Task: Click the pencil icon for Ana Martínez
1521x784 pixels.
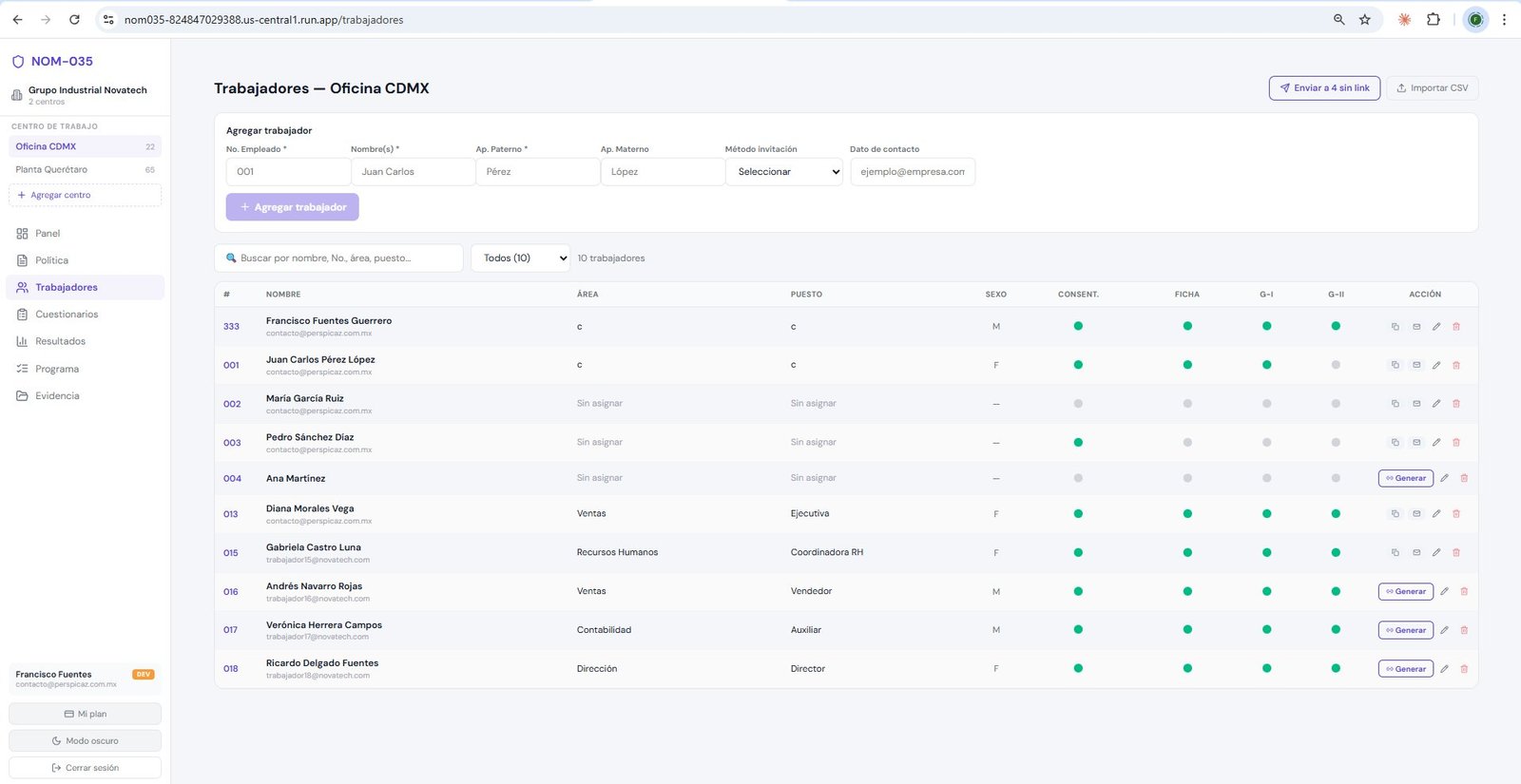Action: [x=1444, y=478]
